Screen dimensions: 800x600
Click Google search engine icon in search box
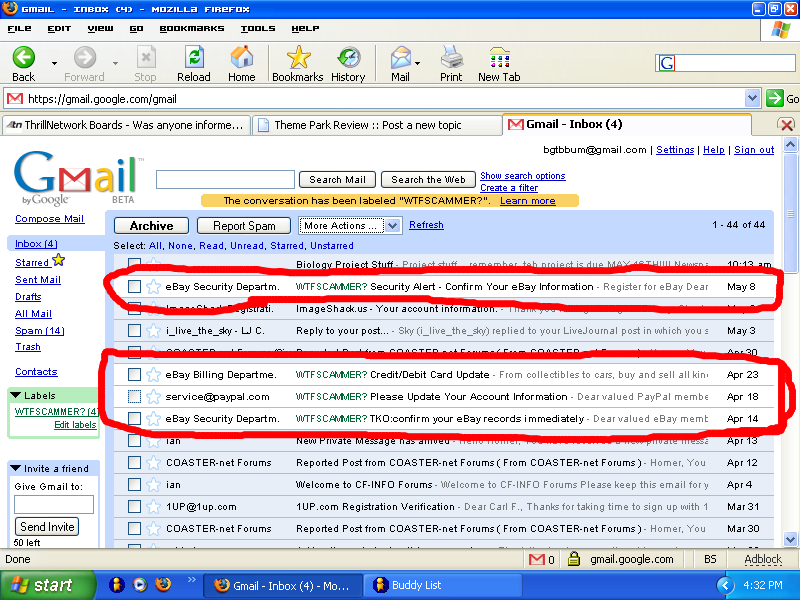(x=666, y=63)
